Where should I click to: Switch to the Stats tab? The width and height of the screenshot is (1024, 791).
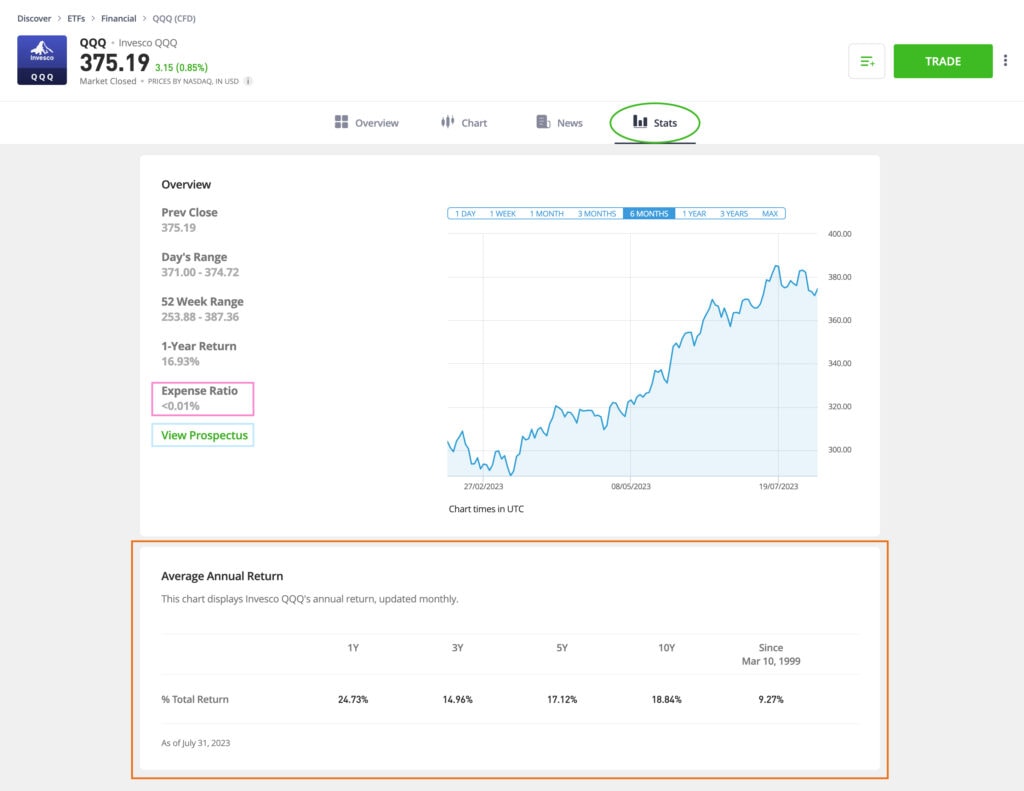coord(655,122)
